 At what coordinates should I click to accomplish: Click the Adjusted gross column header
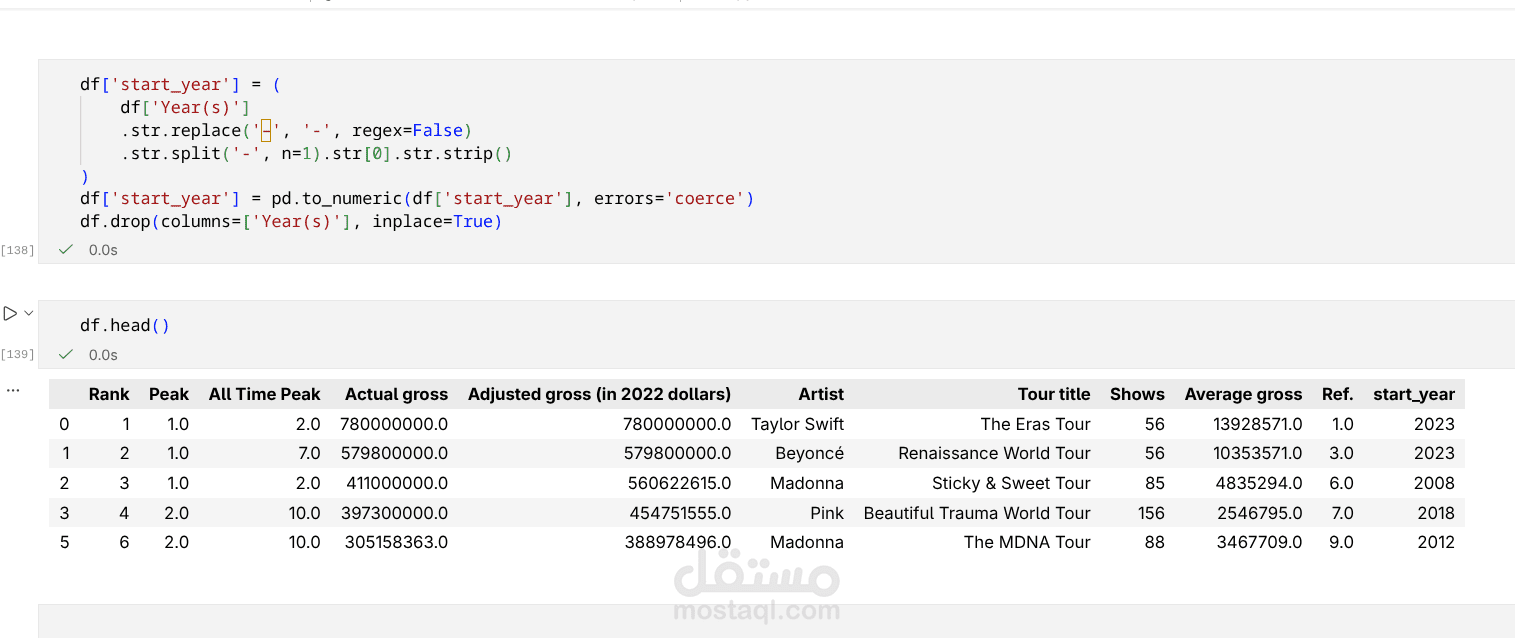(x=599, y=394)
